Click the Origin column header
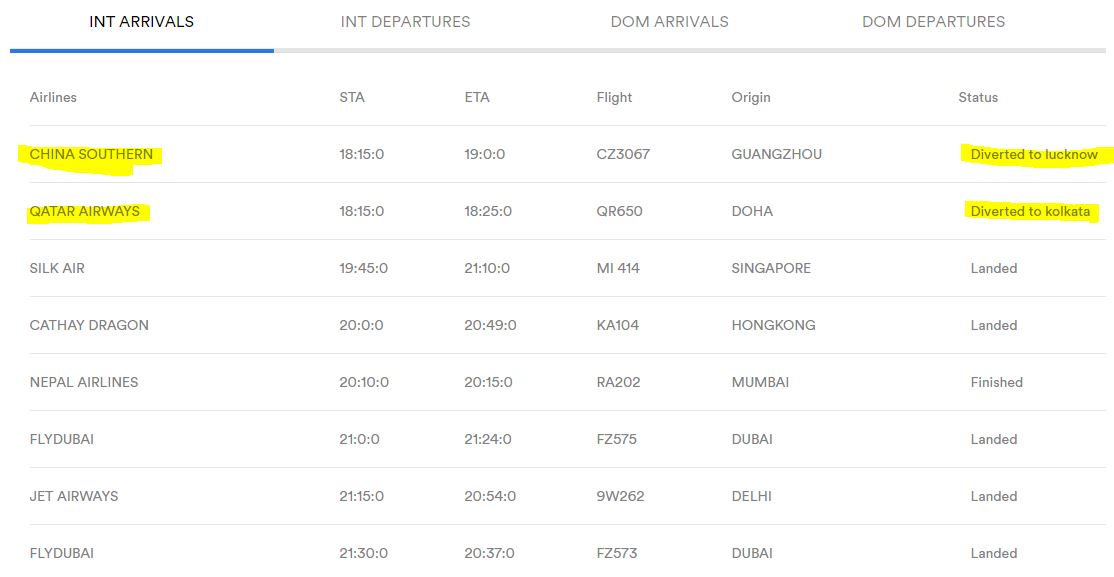Screen dimensions: 1114x577 tap(751, 97)
